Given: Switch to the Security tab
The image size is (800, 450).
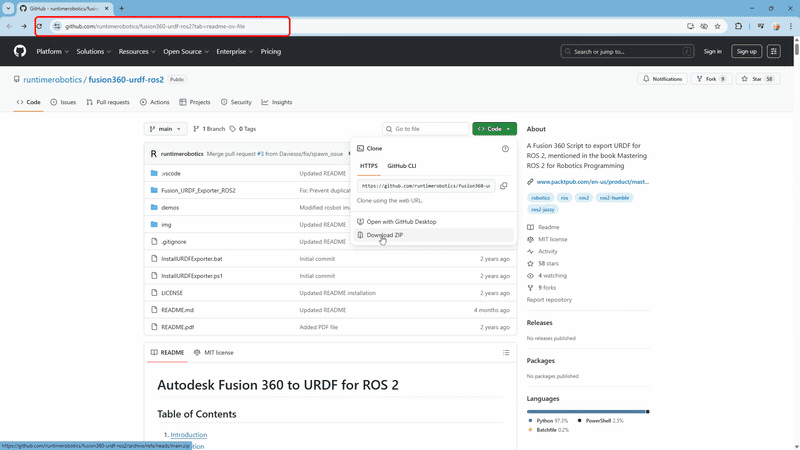Looking at the screenshot, I should pyautogui.click(x=236, y=102).
